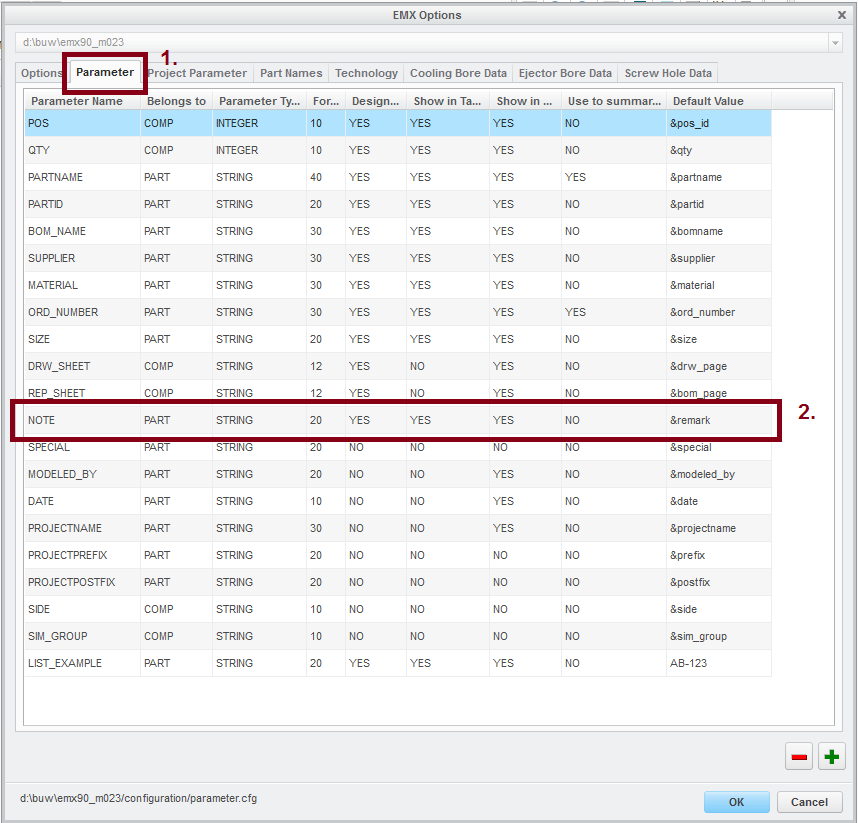Select the Parameter tab
858x823 pixels.
tap(105, 72)
